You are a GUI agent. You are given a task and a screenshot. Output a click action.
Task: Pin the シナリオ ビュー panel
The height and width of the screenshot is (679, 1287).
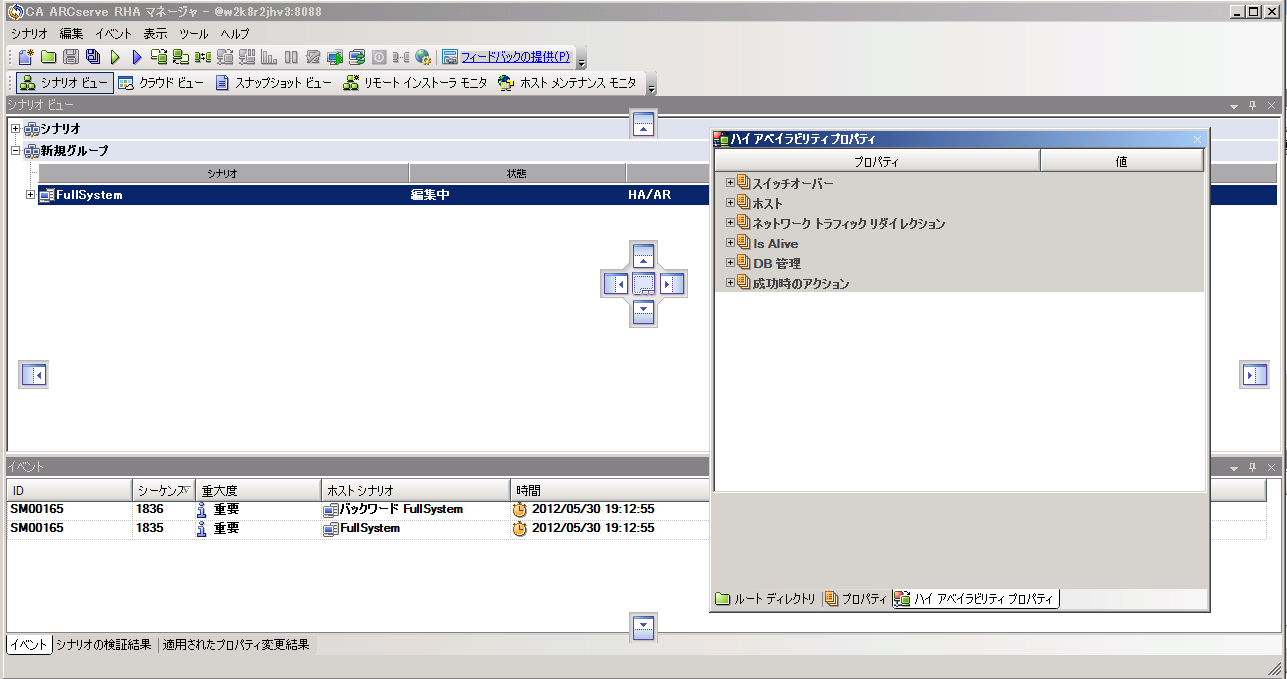click(x=1251, y=105)
